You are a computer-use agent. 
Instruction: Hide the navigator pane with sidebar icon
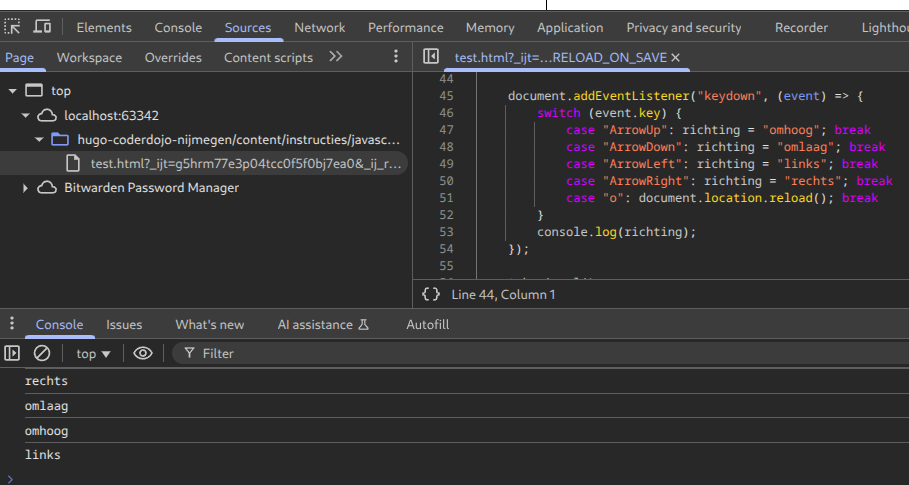click(431, 57)
